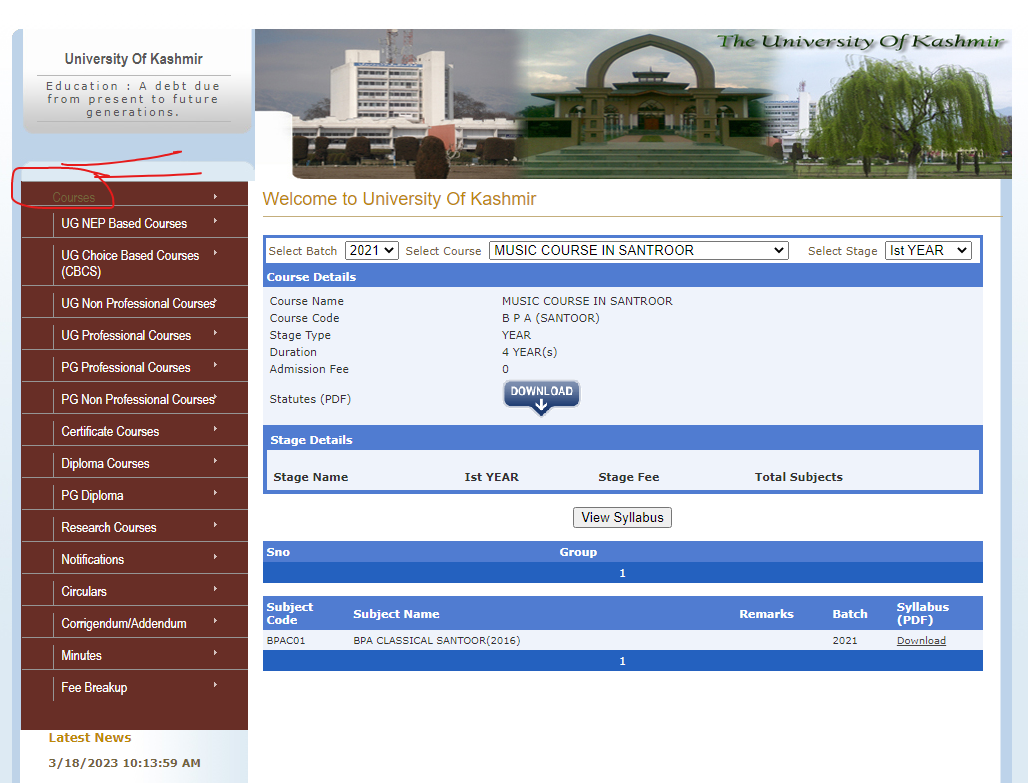
Task: Open the Select Batch 2021 dropdown
Action: 372,251
